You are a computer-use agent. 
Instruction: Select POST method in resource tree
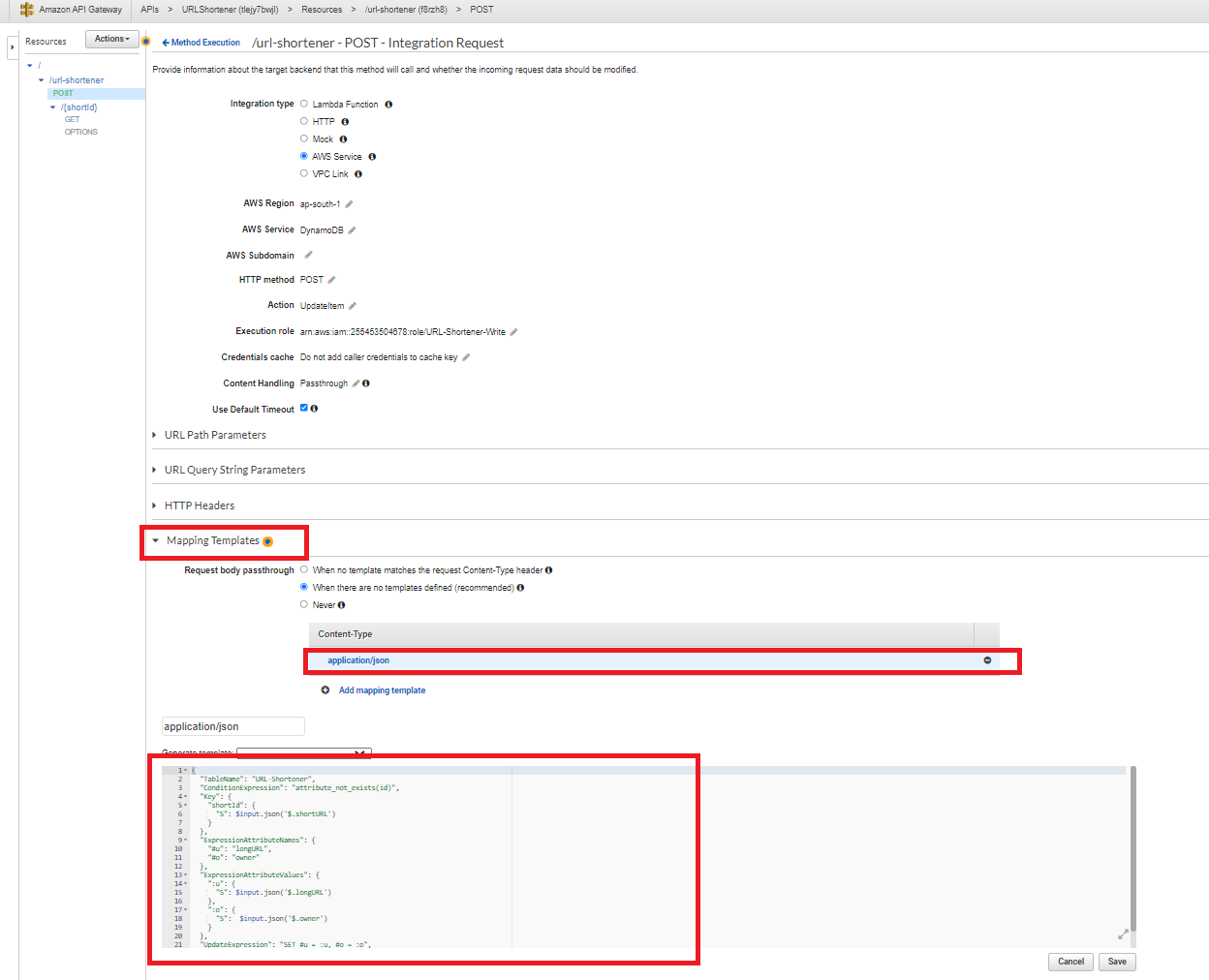(x=63, y=94)
